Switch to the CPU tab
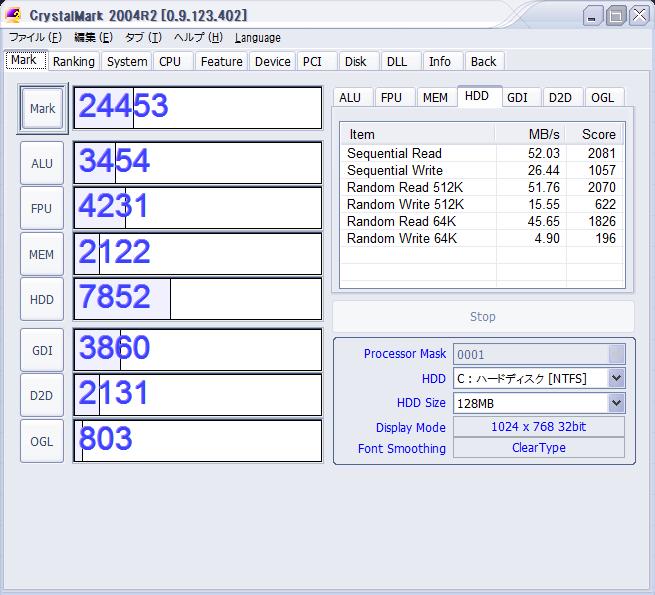The image size is (655, 595). (x=173, y=61)
